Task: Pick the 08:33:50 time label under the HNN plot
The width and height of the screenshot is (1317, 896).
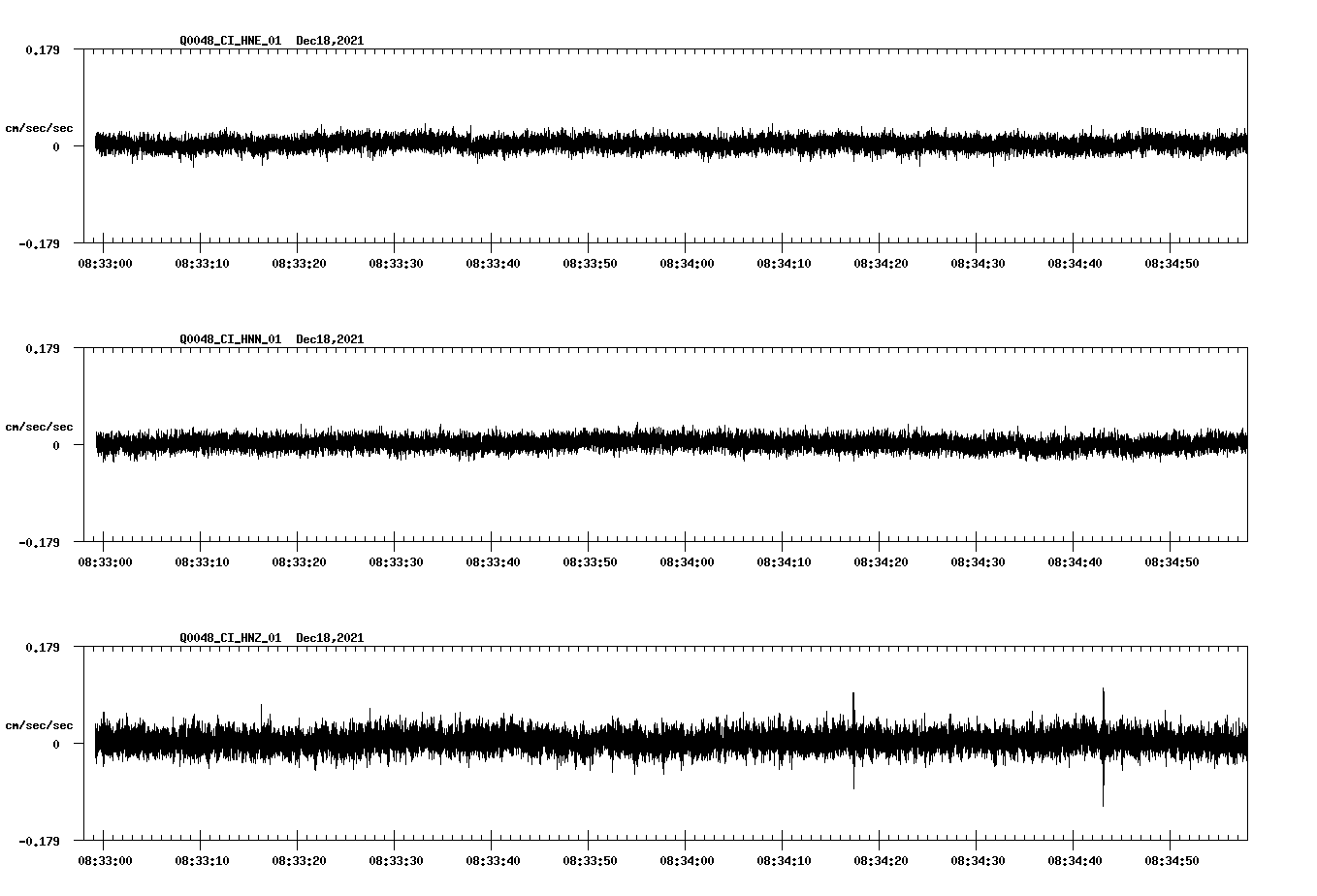Action: tap(590, 561)
